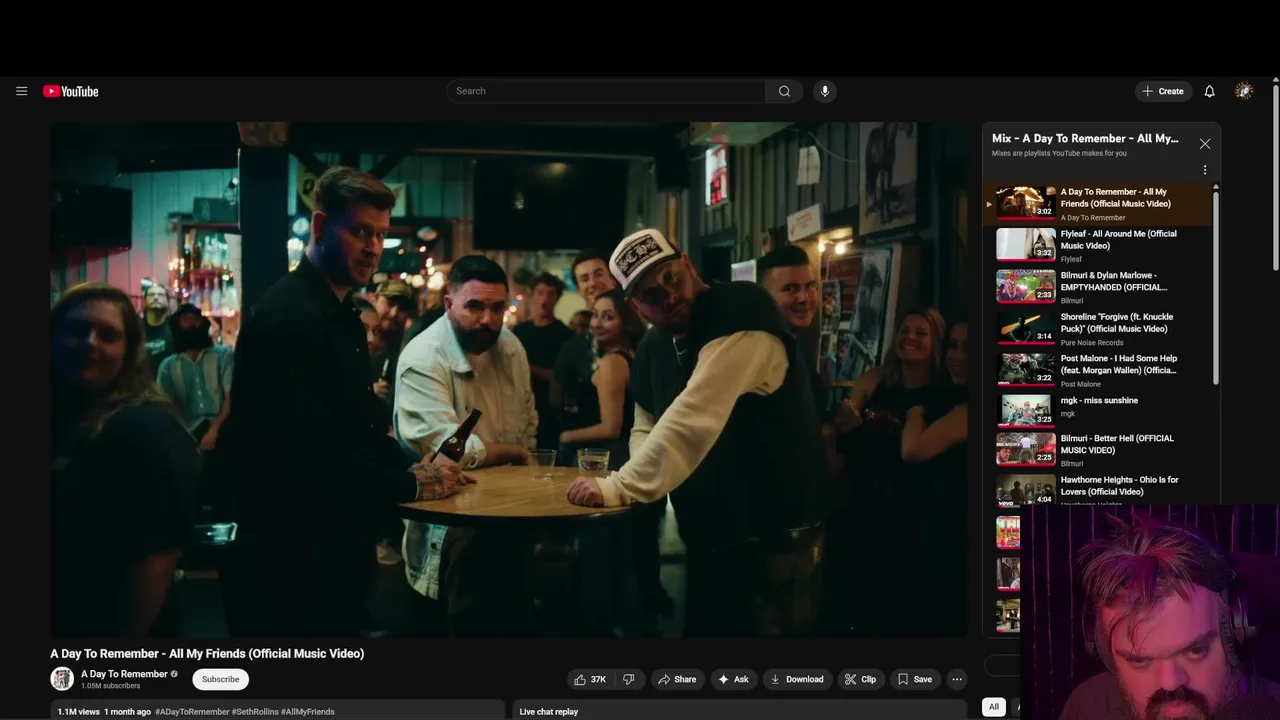Play Post Malone I Had Some Help
Viewport: 1280px width, 720px height.
1097,370
